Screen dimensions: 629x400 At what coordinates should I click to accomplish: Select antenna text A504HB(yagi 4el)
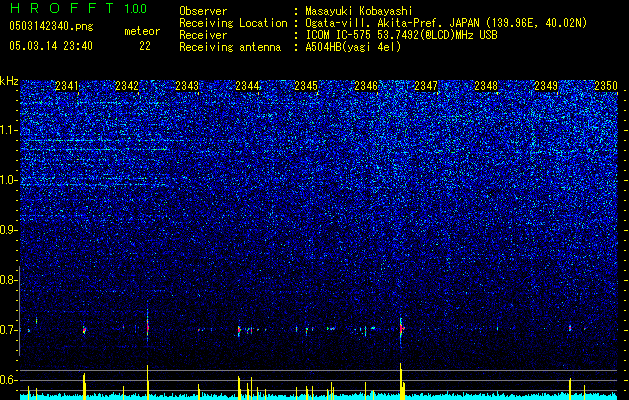[x=353, y=47]
